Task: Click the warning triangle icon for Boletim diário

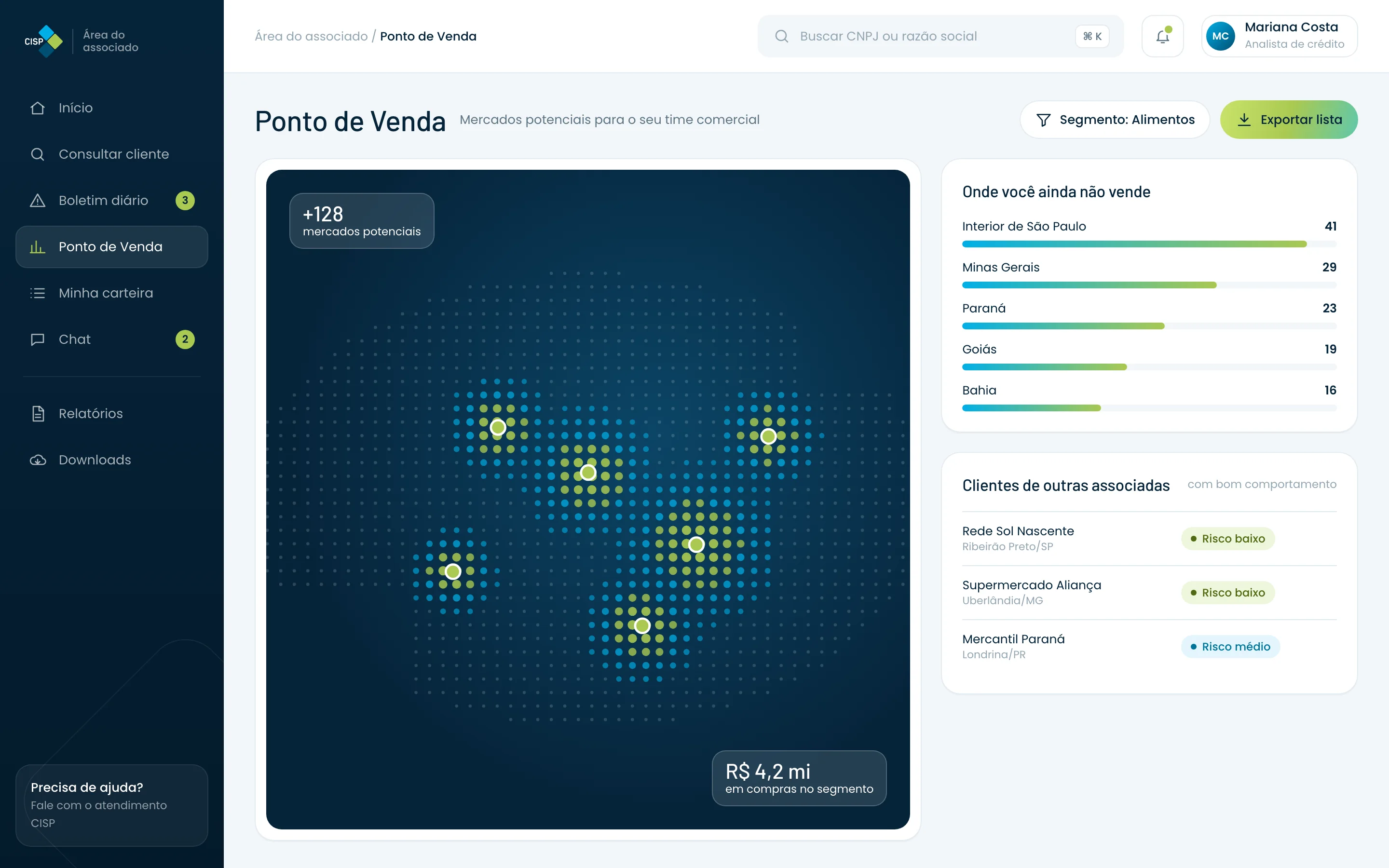Action: pos(37,200)
